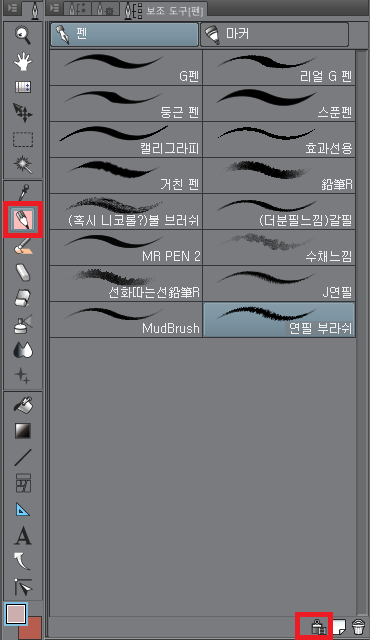Viewport: 370px width, 640px height.
Task: Select the Balloon tool below the Text tool
Action: click(23, 561)
